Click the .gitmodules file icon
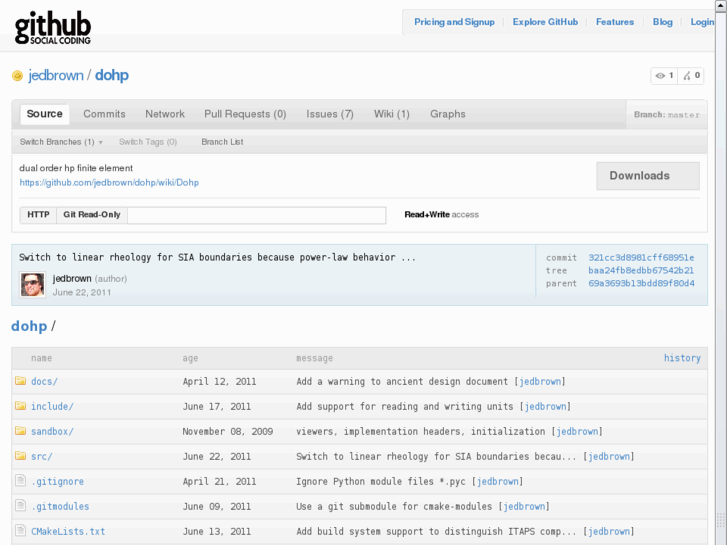This screenshot has height=545, width=727. [x=20, y=506]
